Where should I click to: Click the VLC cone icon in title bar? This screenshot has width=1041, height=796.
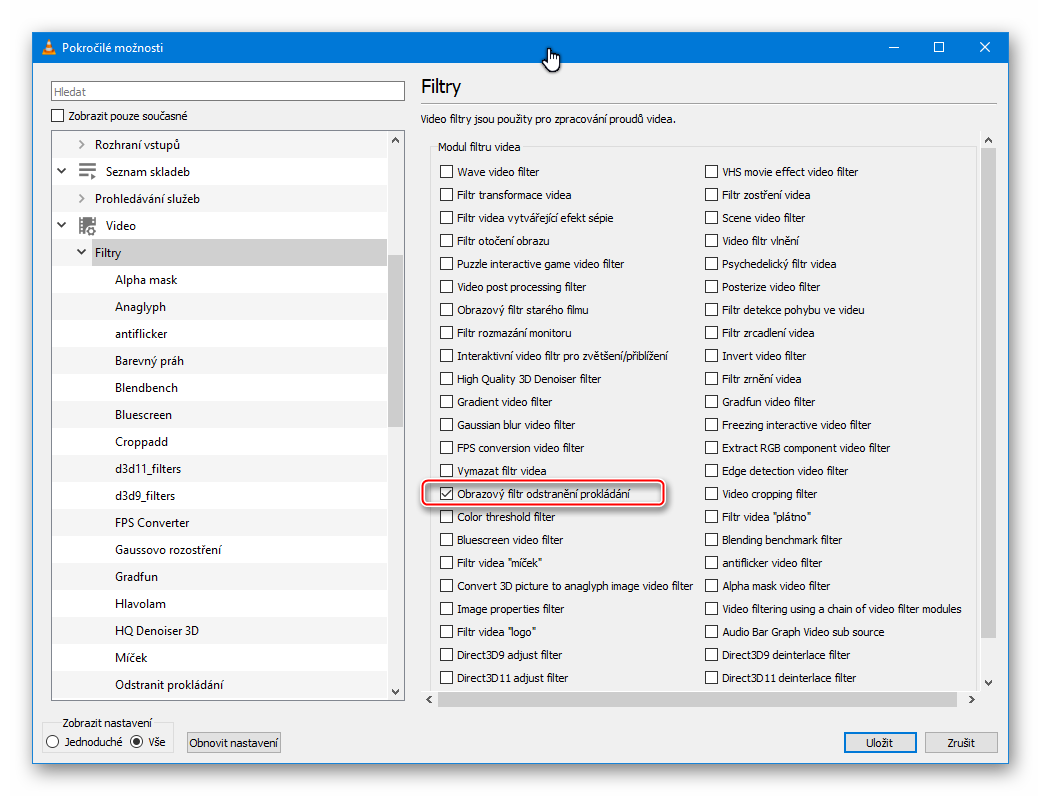pyautogui.click(x=49, y=47)
